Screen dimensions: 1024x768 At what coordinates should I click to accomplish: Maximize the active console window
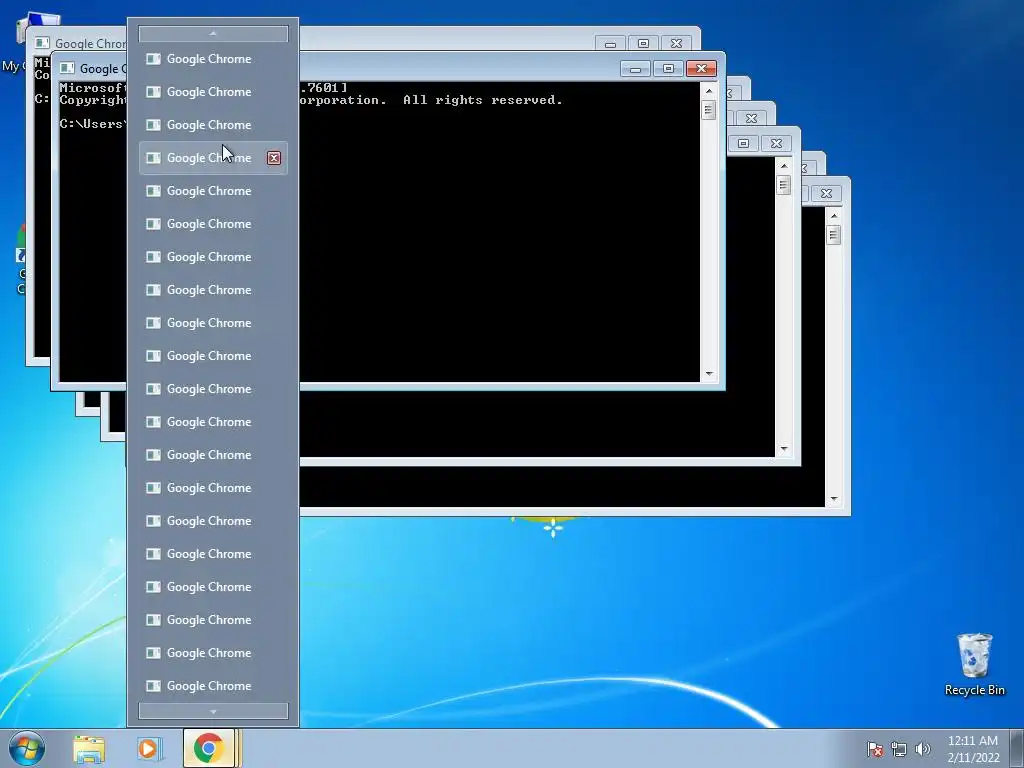point(668,69)
